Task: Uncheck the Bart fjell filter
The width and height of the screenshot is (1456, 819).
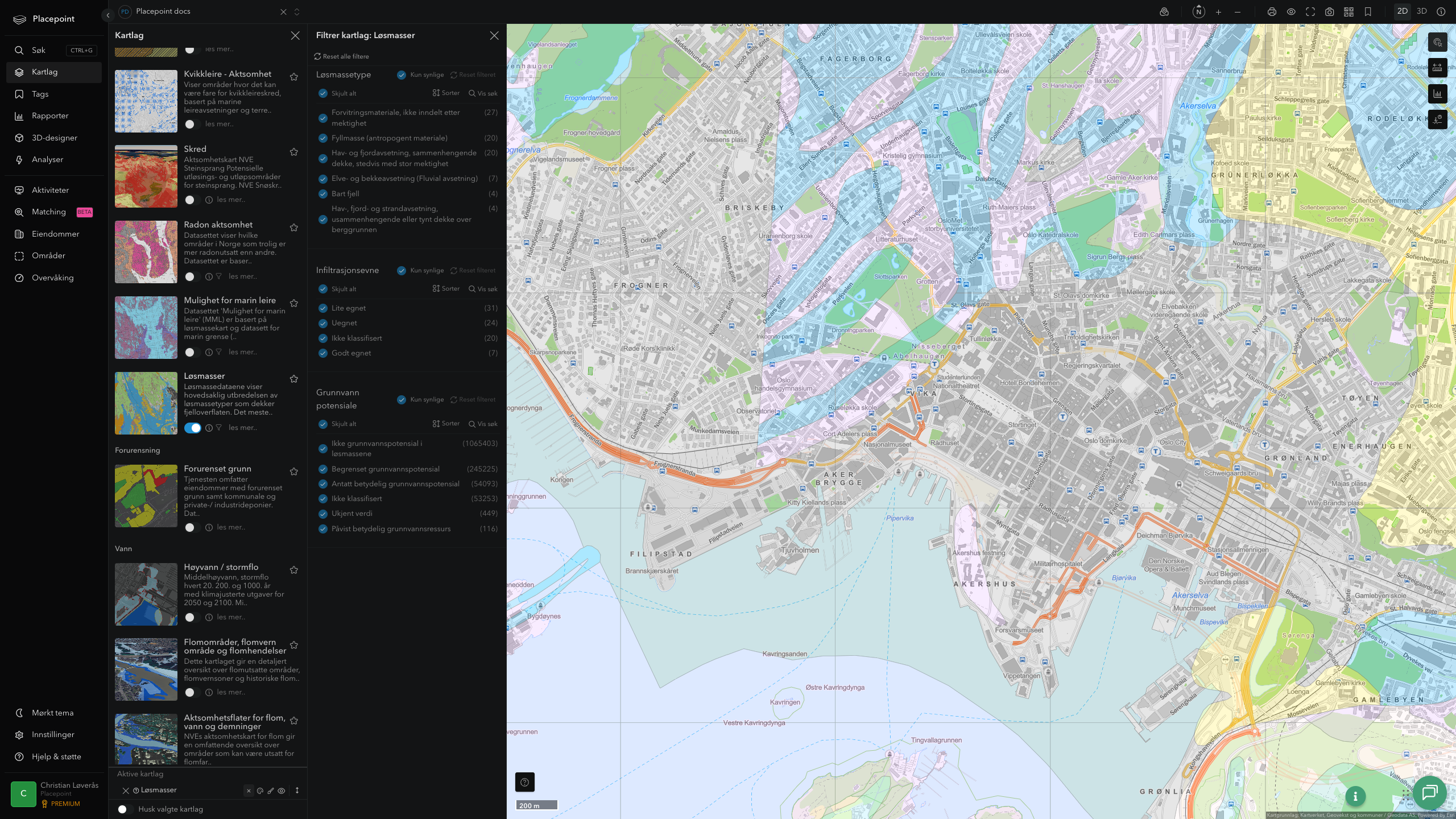Action: click(x=323, y=194)
